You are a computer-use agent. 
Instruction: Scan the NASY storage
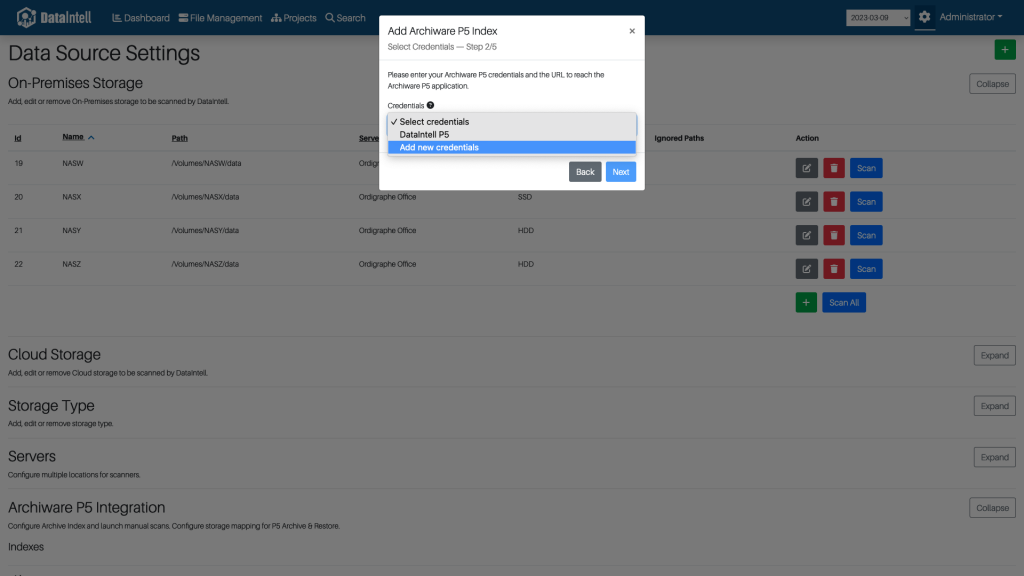click(866, 235)
